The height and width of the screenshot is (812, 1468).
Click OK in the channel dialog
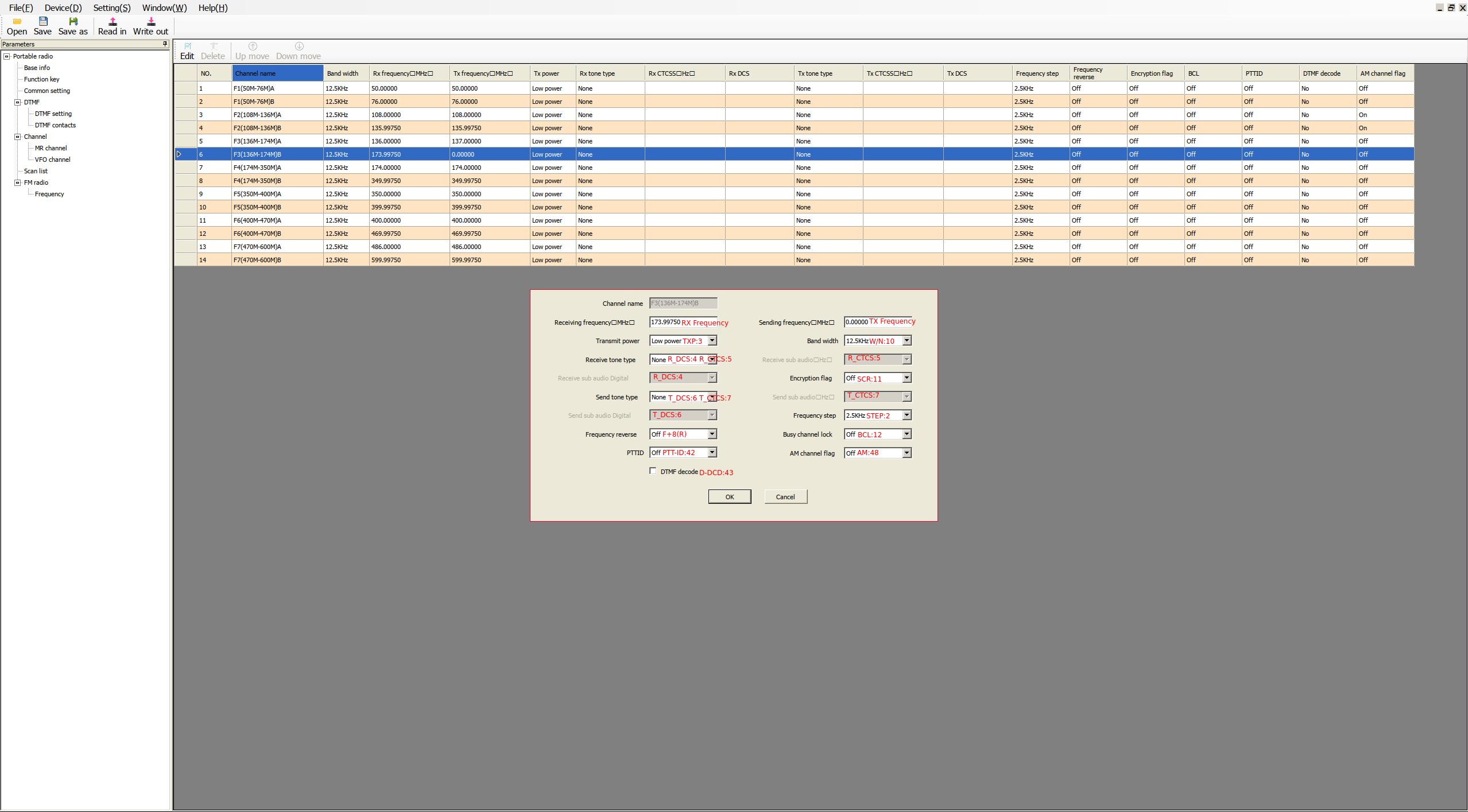tap(729, 497)
